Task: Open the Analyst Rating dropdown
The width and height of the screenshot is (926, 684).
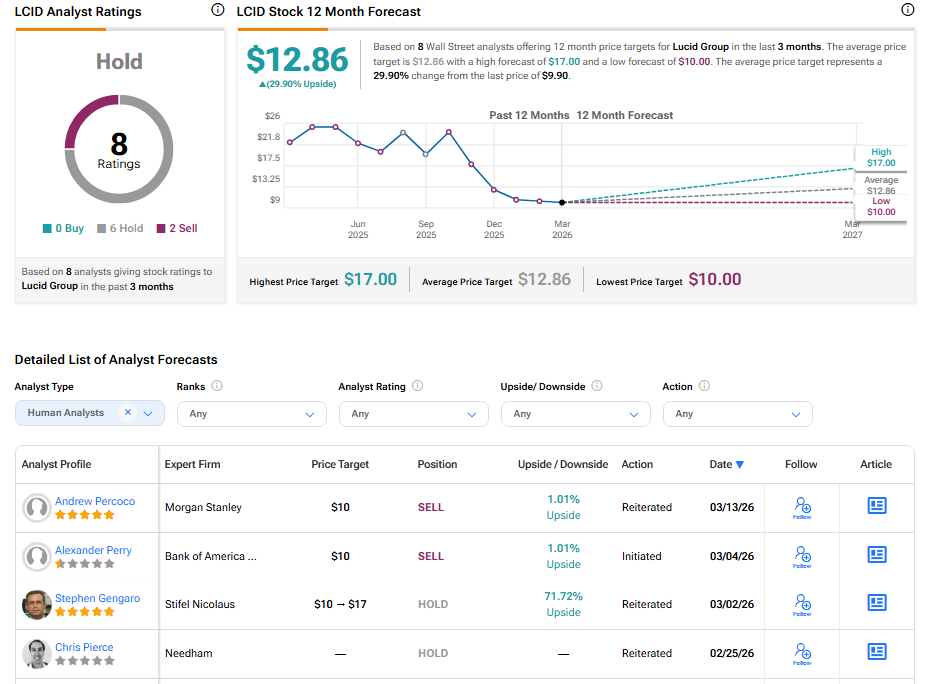Action: [x=413, y=414]
